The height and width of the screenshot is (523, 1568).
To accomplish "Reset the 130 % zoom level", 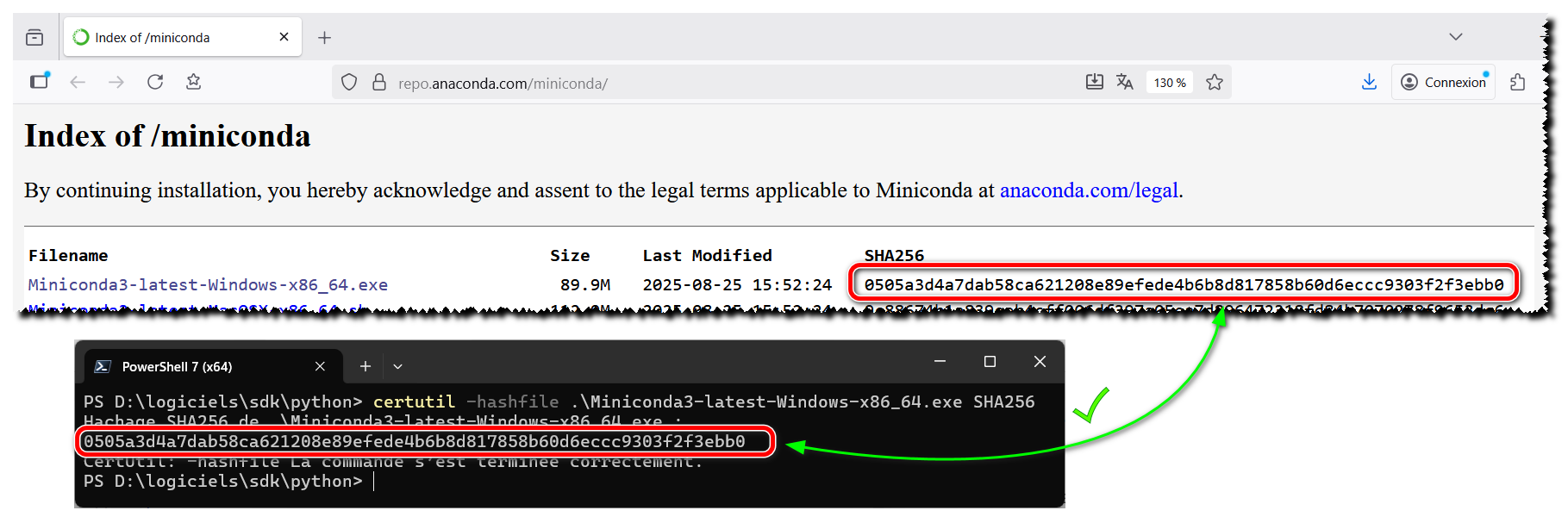I will (x=1170, y=83).
